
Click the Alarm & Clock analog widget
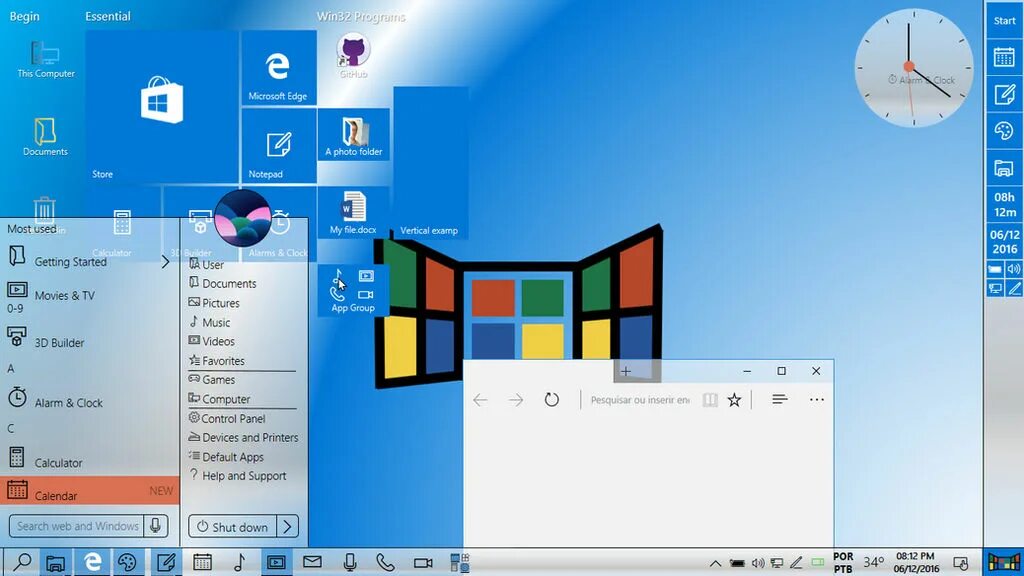(913, 68)
